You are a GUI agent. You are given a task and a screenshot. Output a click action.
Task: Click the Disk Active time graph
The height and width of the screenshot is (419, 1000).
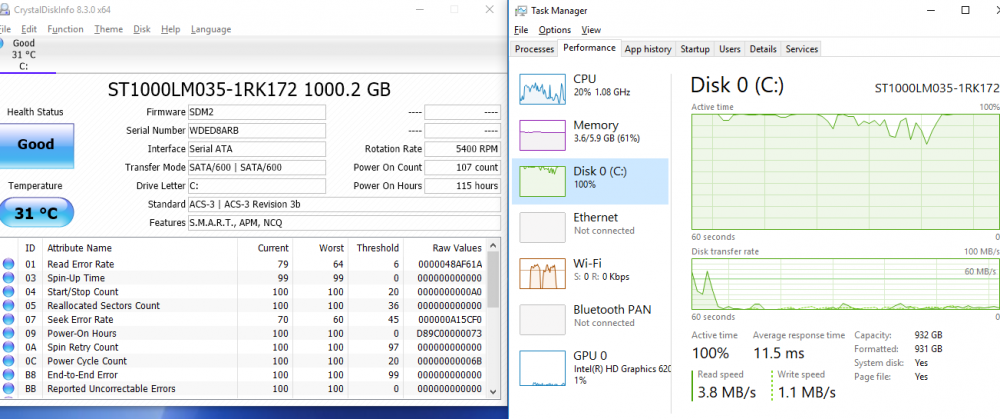845,172
